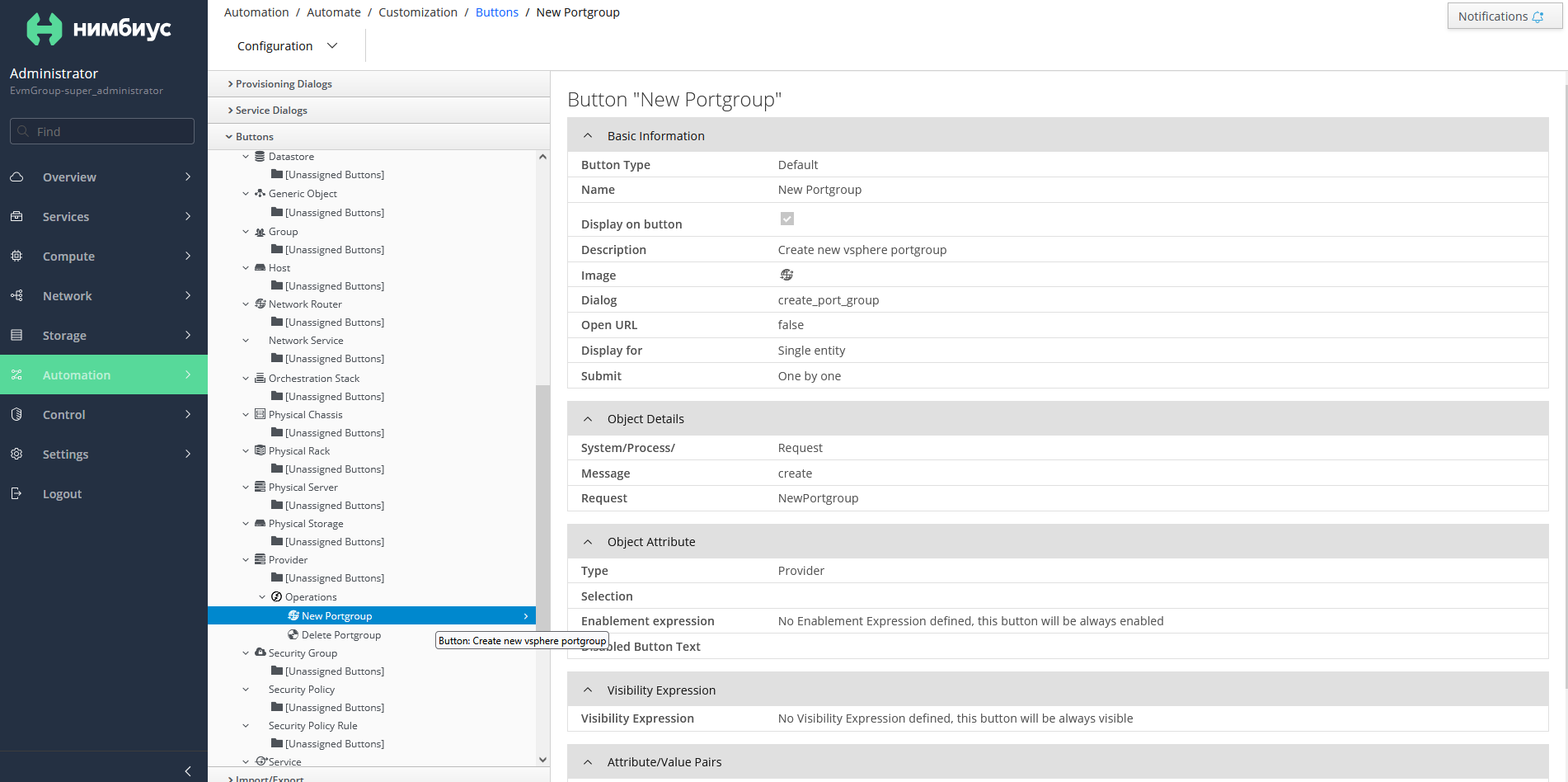
Task: Click the tree panel scrollbar up arrow
Action: coord(542,157)
